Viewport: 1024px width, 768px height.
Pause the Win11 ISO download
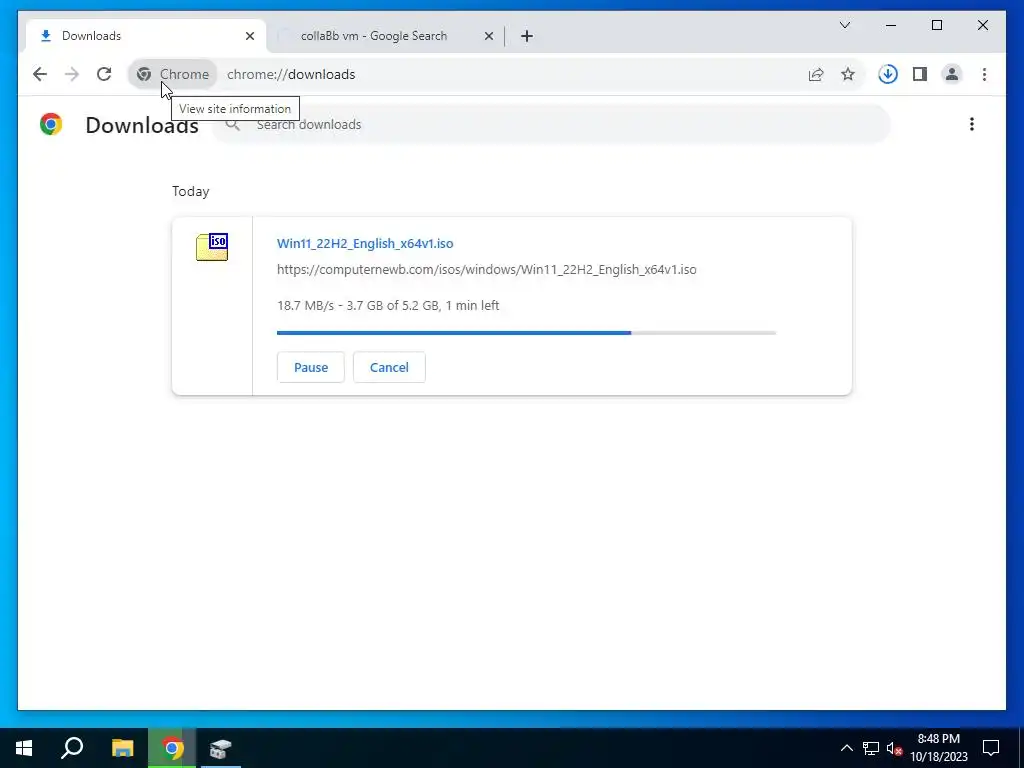coord(310,367)
